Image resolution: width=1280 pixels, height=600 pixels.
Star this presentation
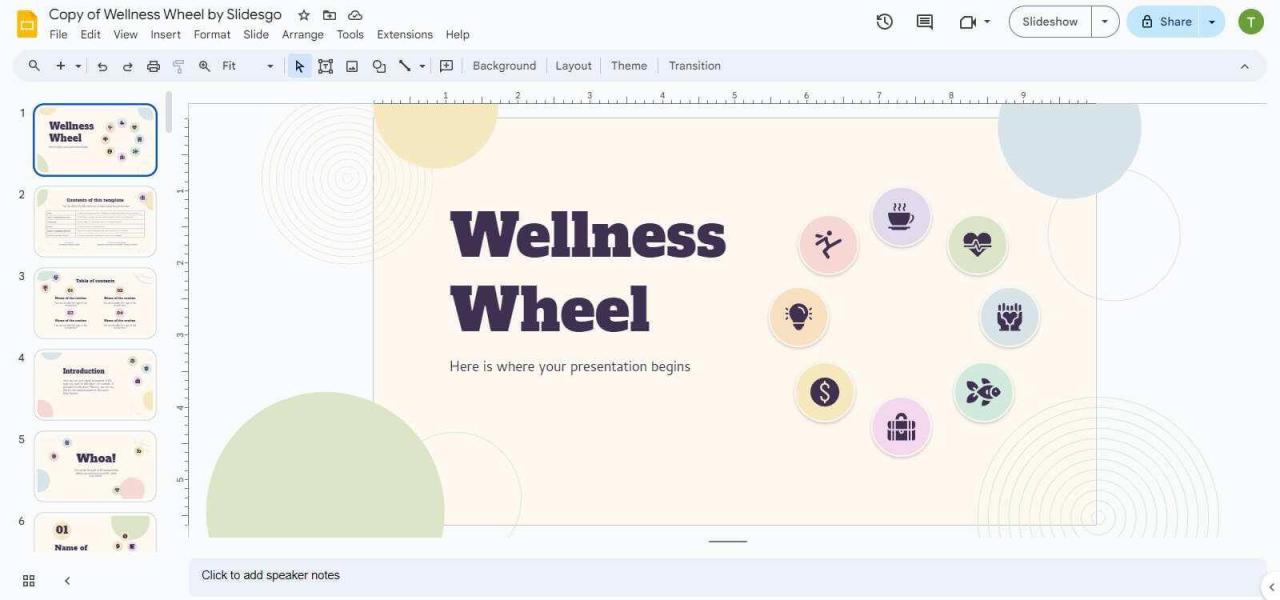point(303,15)
